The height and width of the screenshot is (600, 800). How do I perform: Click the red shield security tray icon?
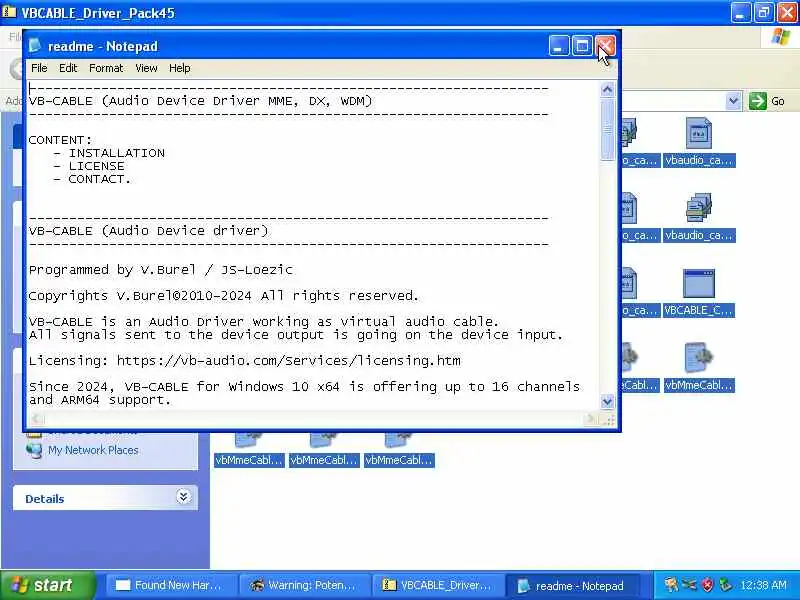707,585
